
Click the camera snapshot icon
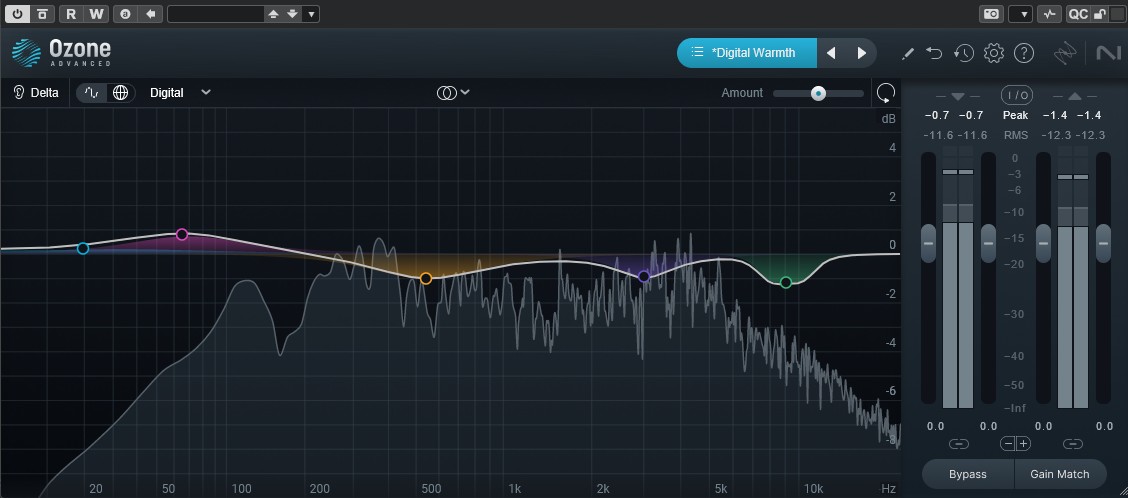coord(991,14)
